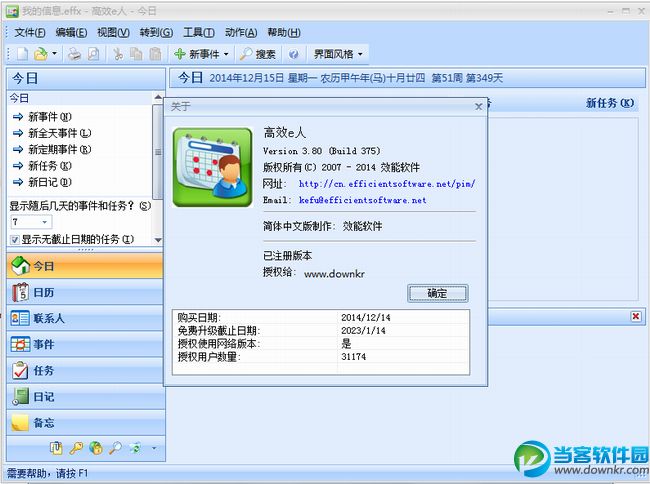Viewport: 650px width, 484px height.
Task: Click the copy icon in toolbar
Action: pos(136,54)
